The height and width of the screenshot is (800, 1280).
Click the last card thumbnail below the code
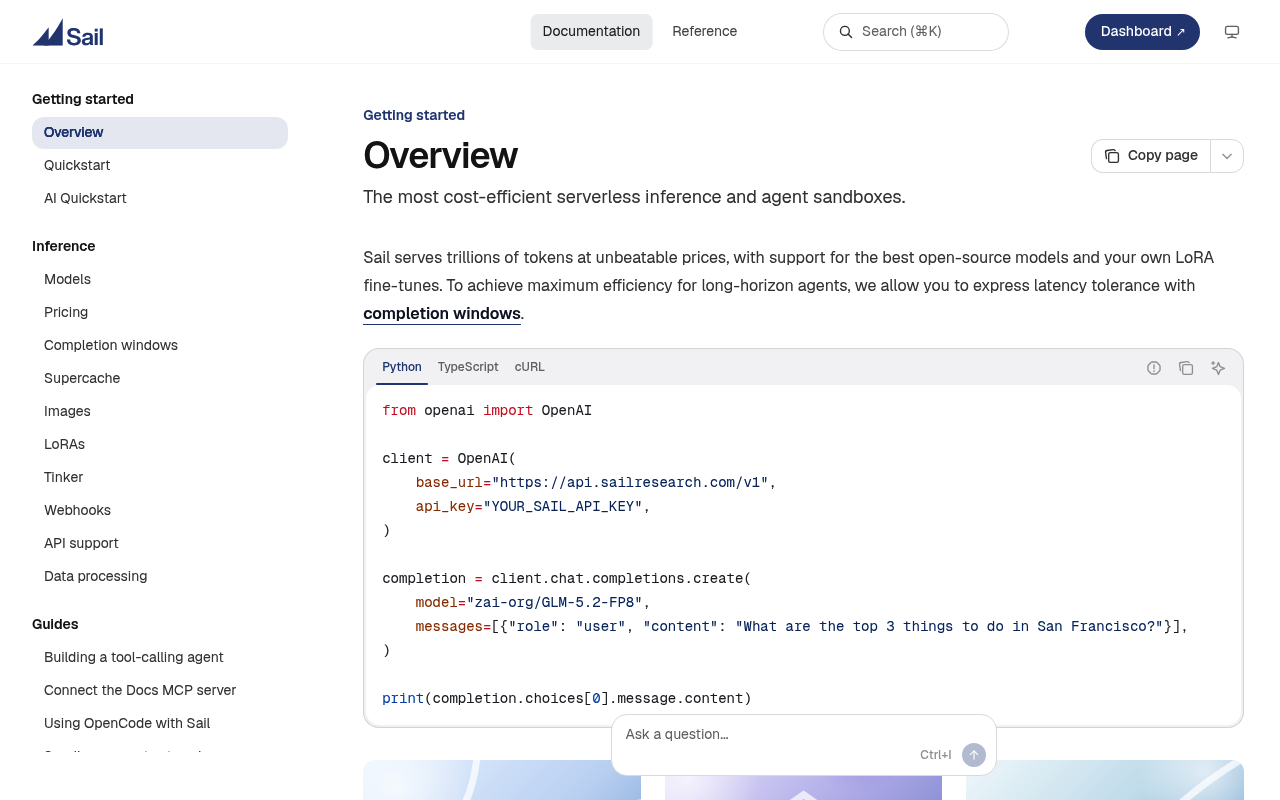(x=1105, y=780)
